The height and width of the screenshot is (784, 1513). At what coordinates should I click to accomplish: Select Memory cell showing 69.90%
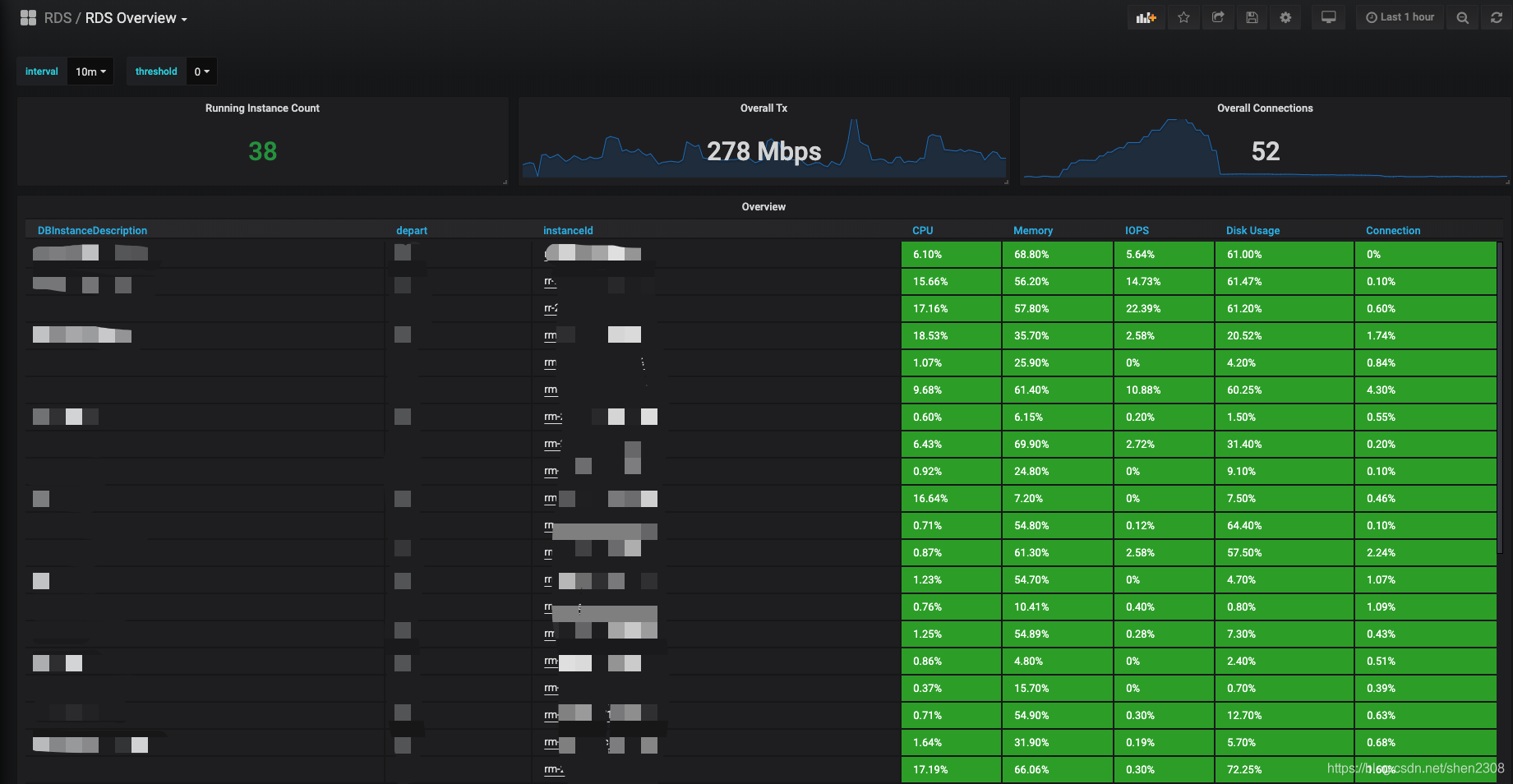click(1057, 445)
